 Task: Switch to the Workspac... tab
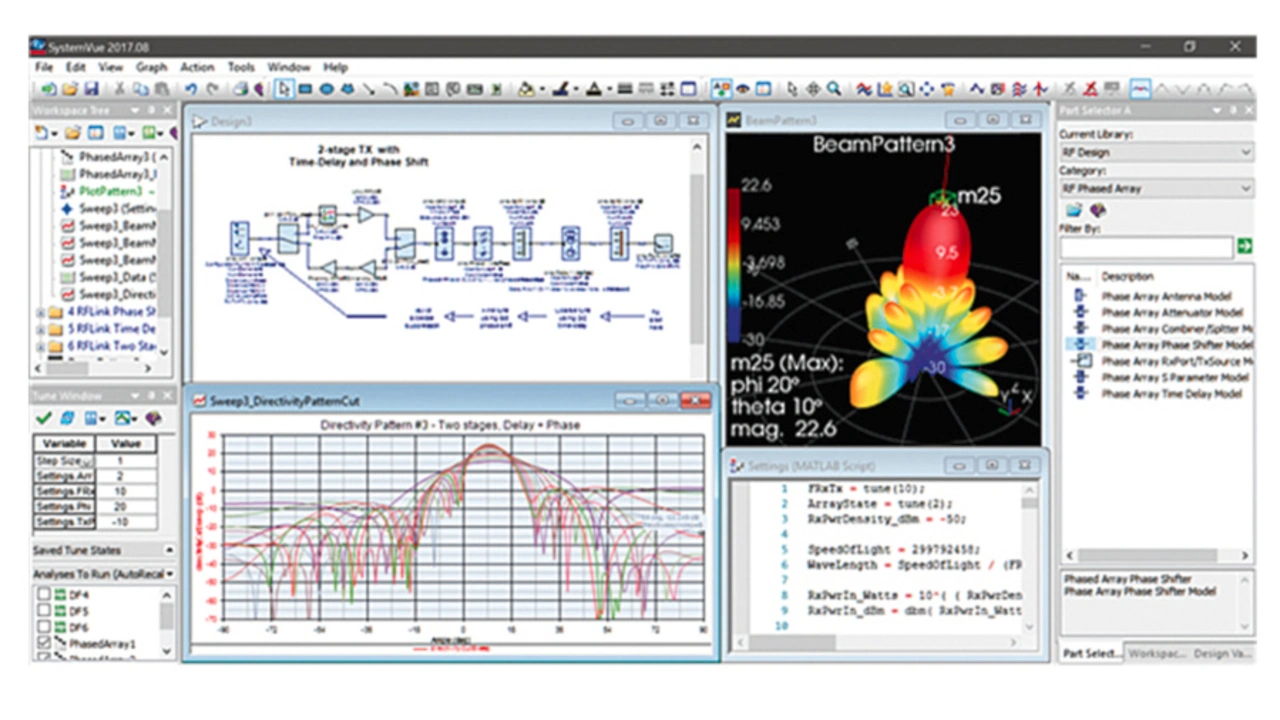[x=1156, y=653]
